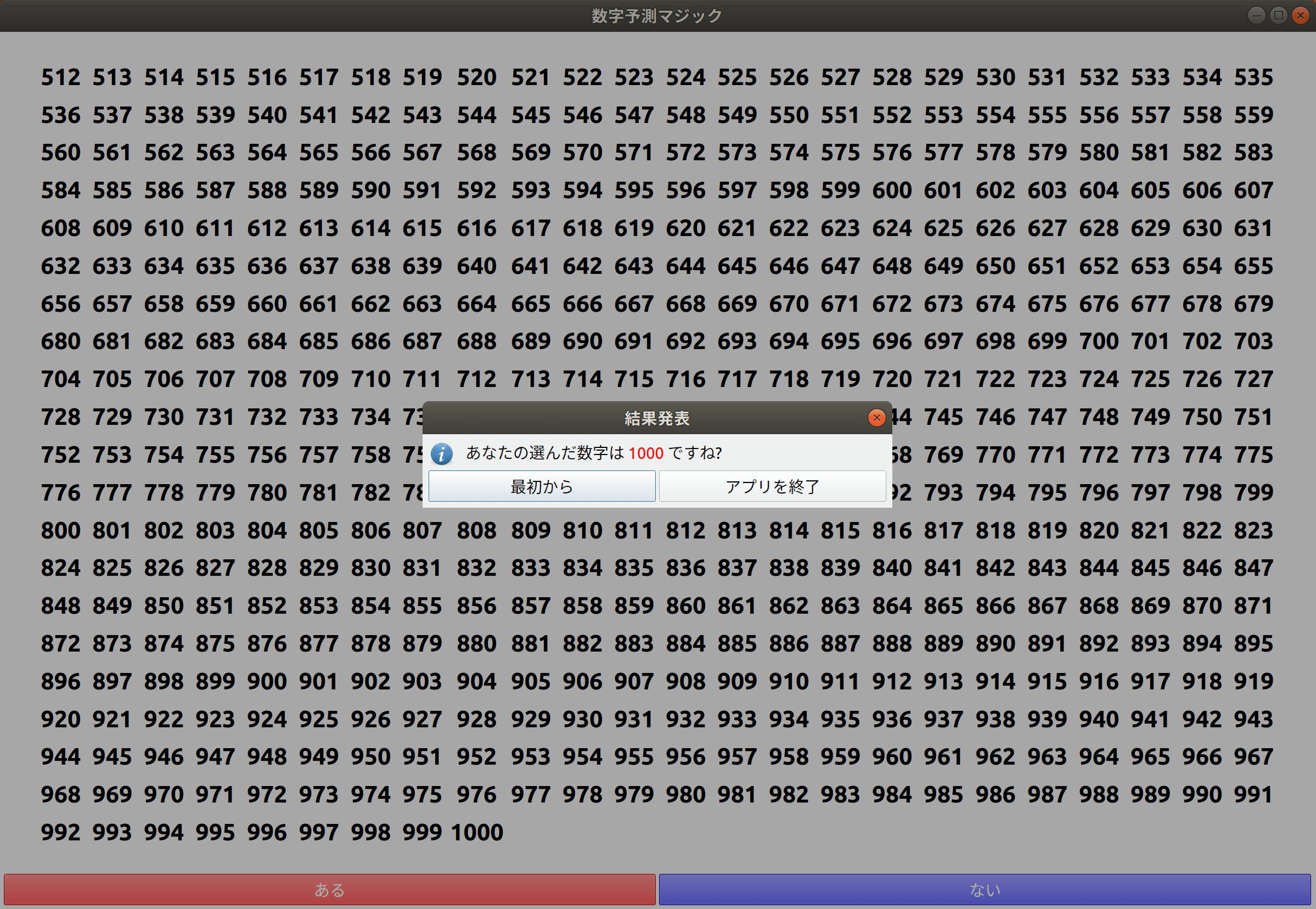Click the number 535 in the grid

[x=1253, y=77]
